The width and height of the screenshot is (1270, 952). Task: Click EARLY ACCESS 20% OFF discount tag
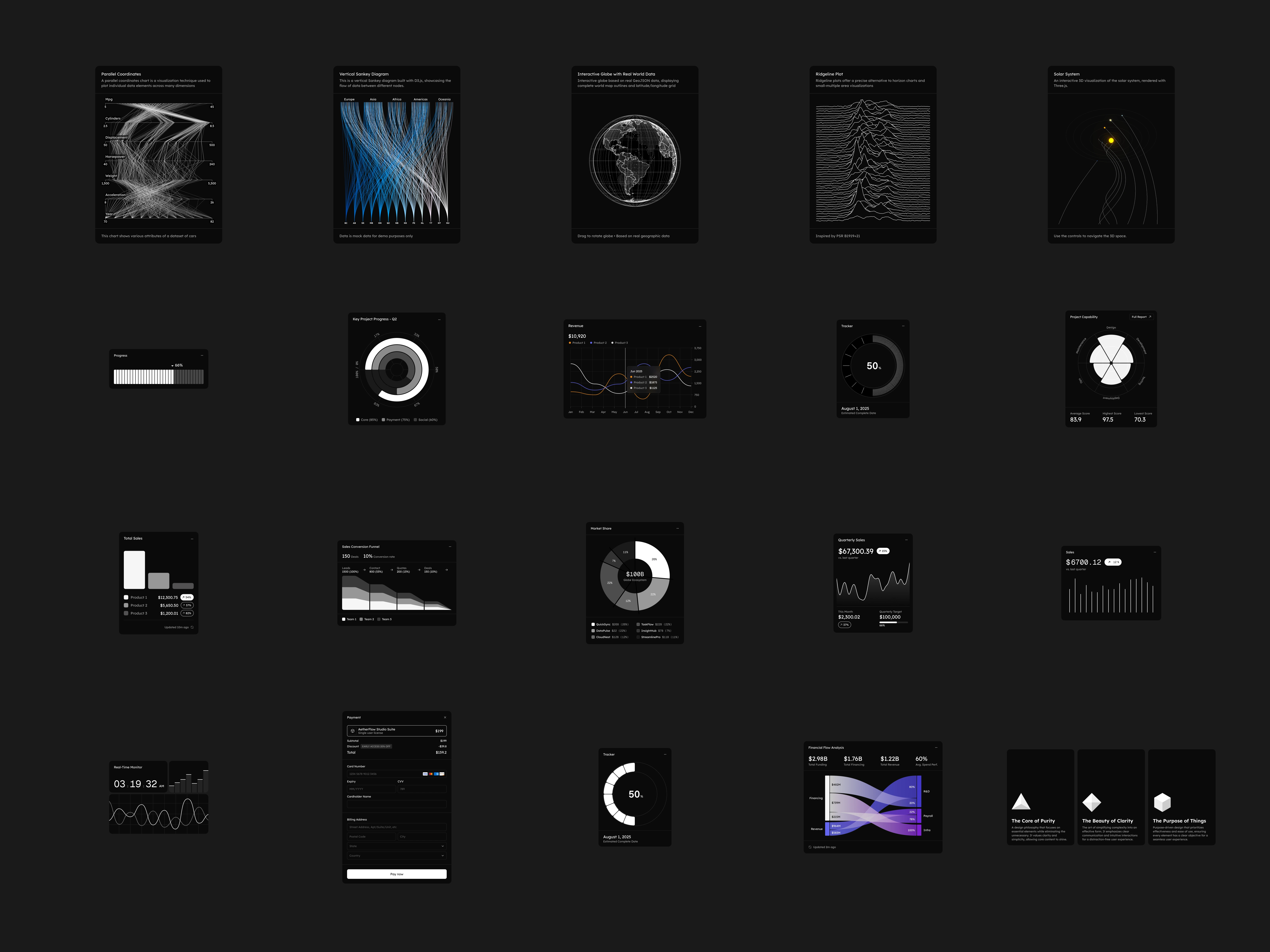coord(377,747)
